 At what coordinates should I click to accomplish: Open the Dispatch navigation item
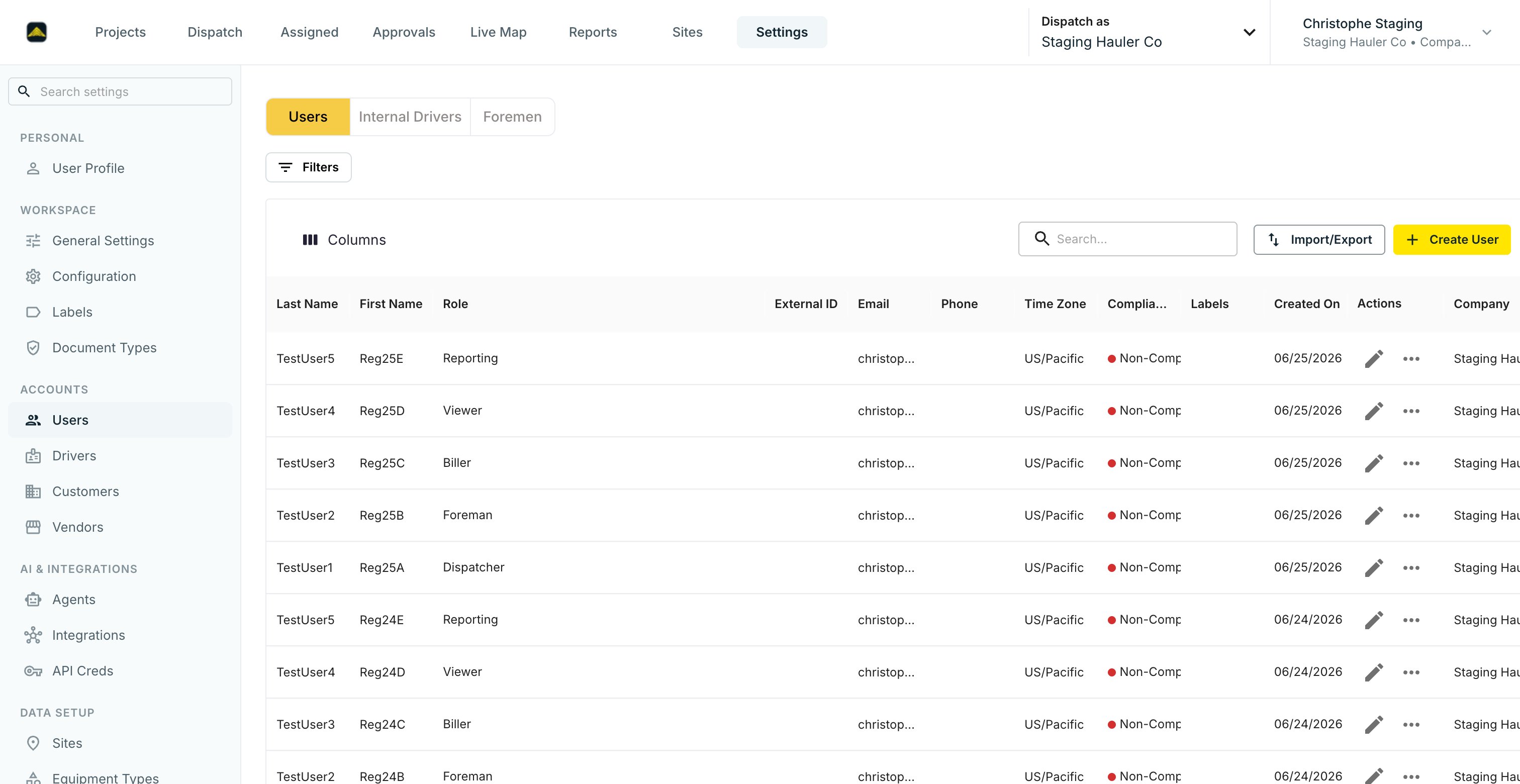(x=215, y=32)
